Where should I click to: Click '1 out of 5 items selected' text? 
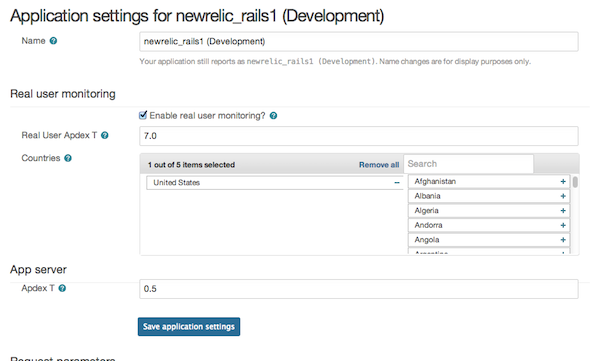tap(191, 165)
